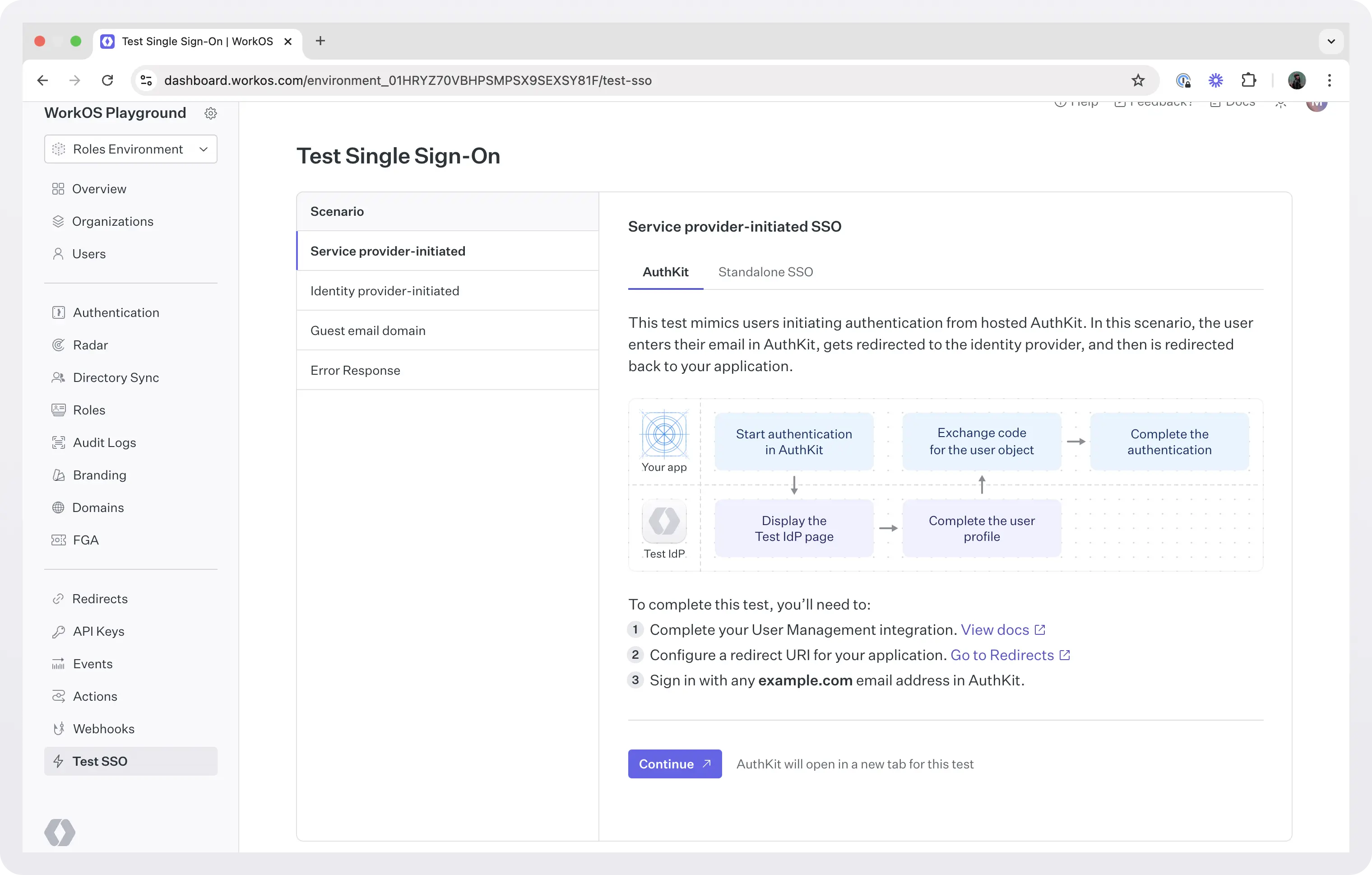
Task: Open the Chrome three-dot menu
Action: click(1329, 80)
